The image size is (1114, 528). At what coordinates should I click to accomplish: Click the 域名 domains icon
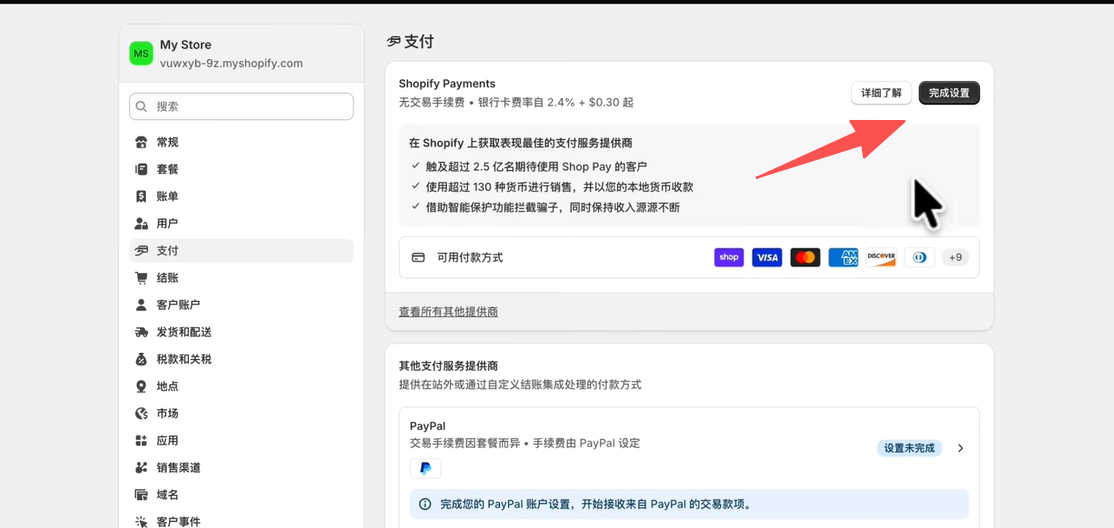click(141, 495)
